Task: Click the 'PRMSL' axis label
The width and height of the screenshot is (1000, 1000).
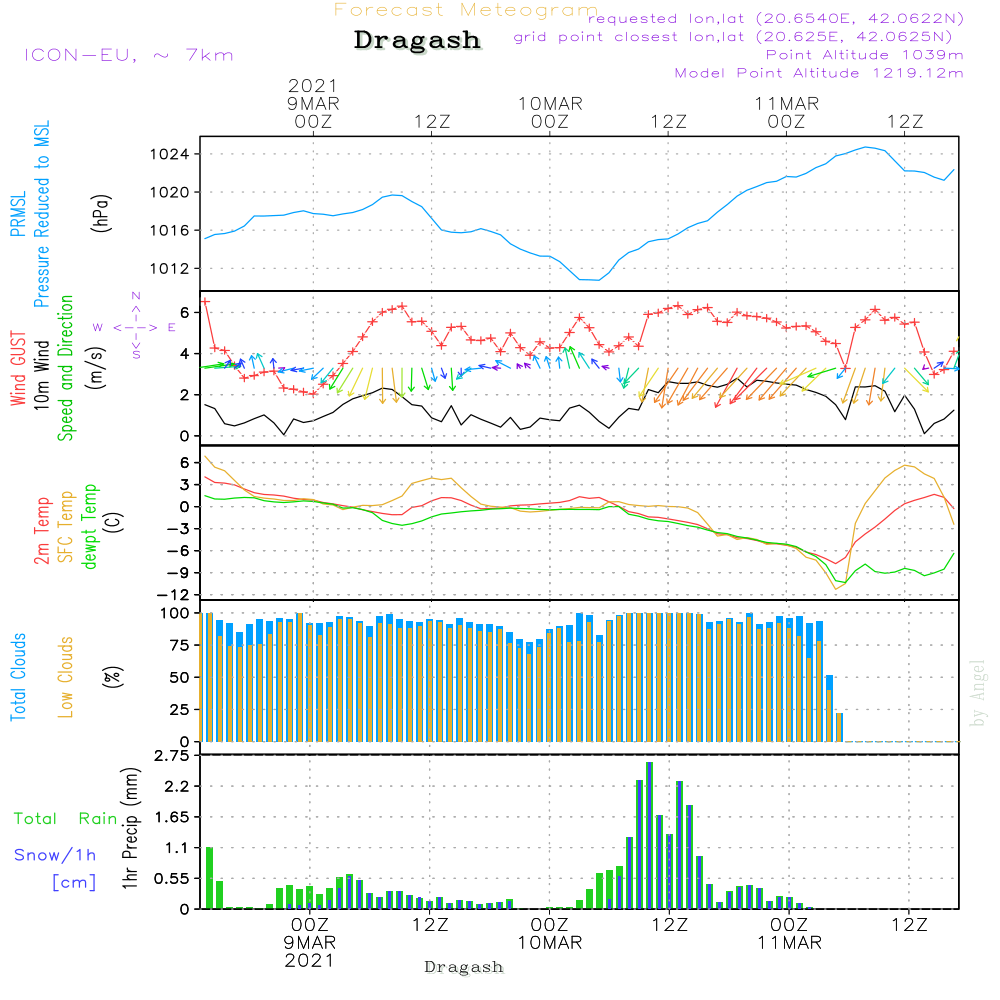Action: coord(18,214)
